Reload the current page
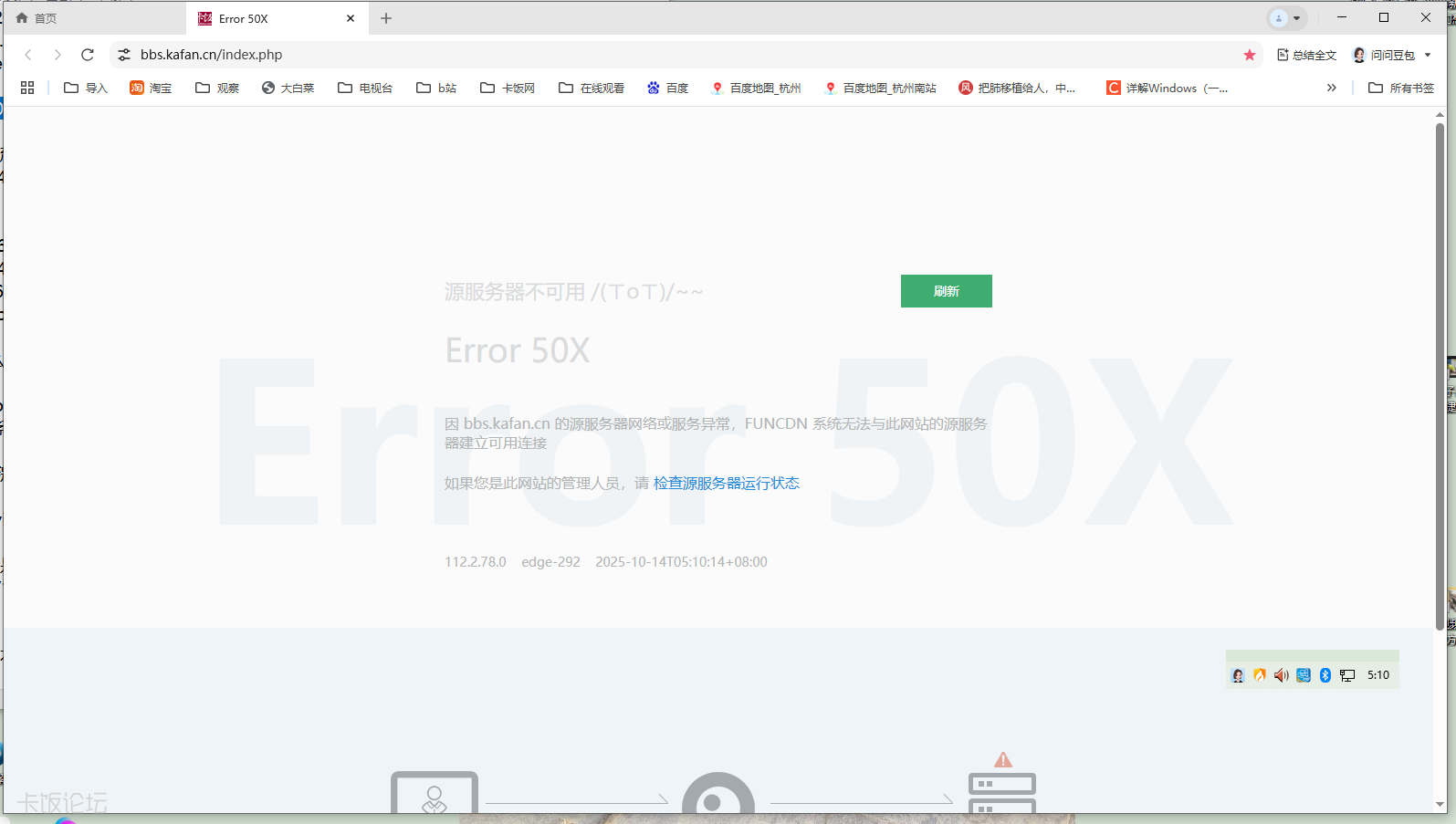The height and width of the screenshot is (824, 1456). pyautogui.click(x=88, y=55)
